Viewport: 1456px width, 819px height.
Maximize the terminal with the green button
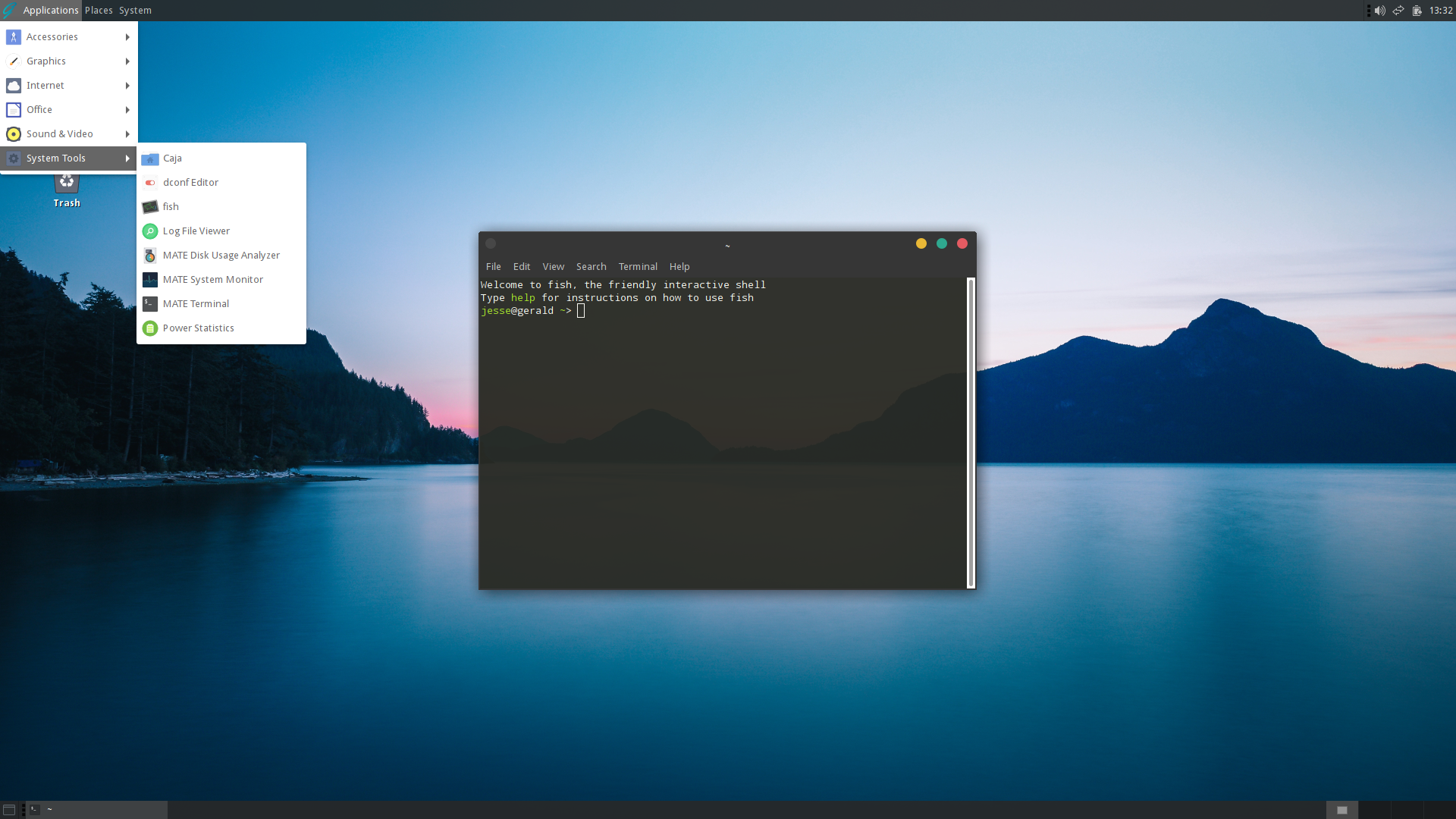[942, 243]
